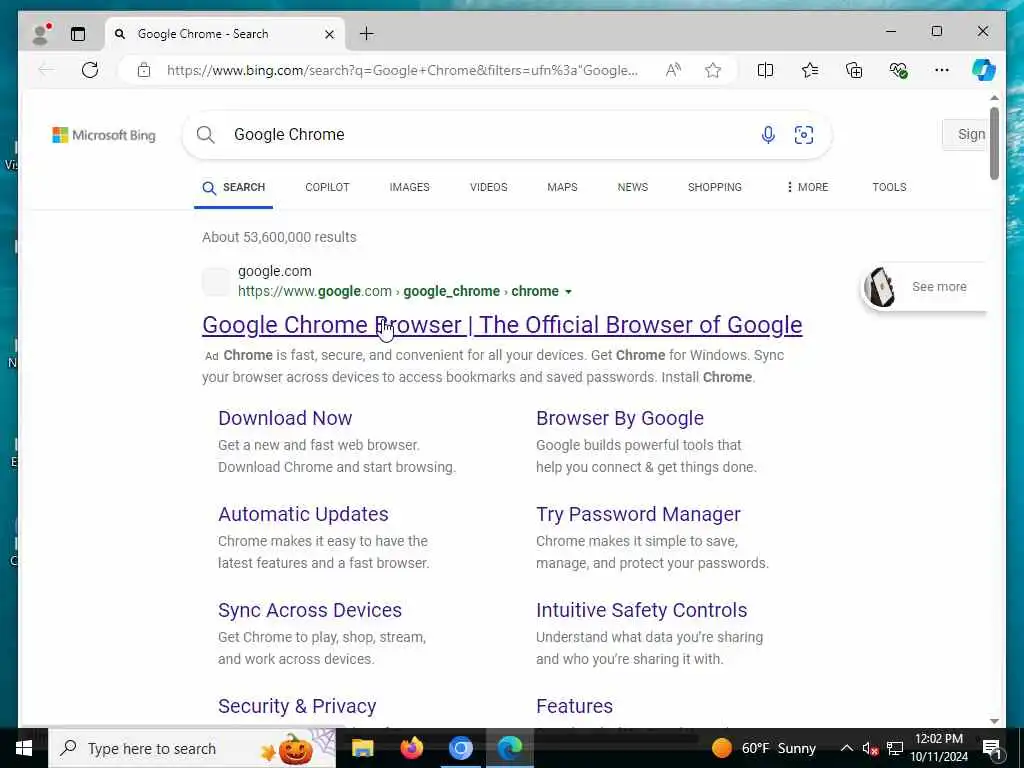The image size is (1024, 768).
Task: Click the search magnifier in Bing box
Action: (206, 135)
